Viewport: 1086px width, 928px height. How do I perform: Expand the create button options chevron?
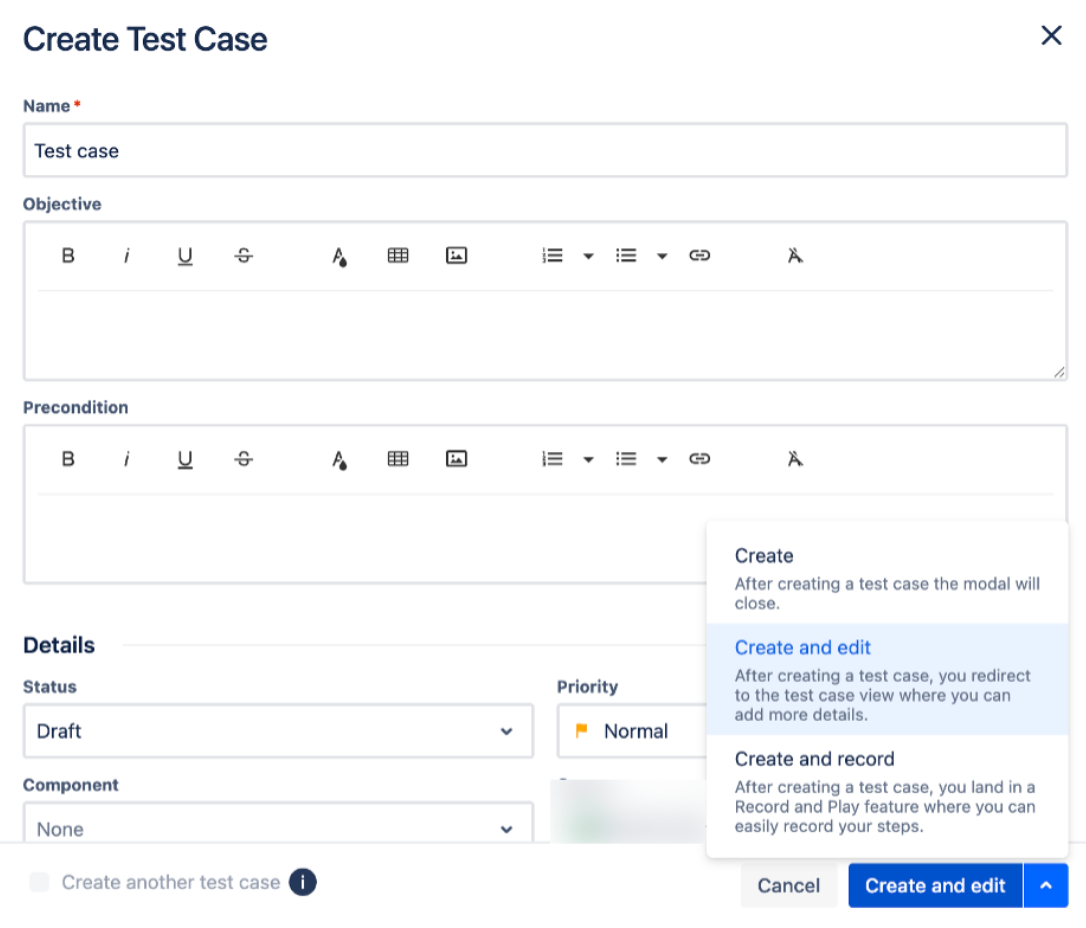point(1046,885)
